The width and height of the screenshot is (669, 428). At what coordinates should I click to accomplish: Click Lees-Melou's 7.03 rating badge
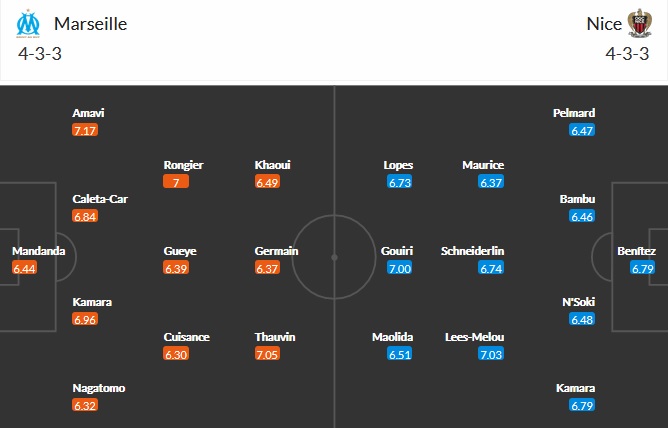pyautogui.click(x=490, y=354)
